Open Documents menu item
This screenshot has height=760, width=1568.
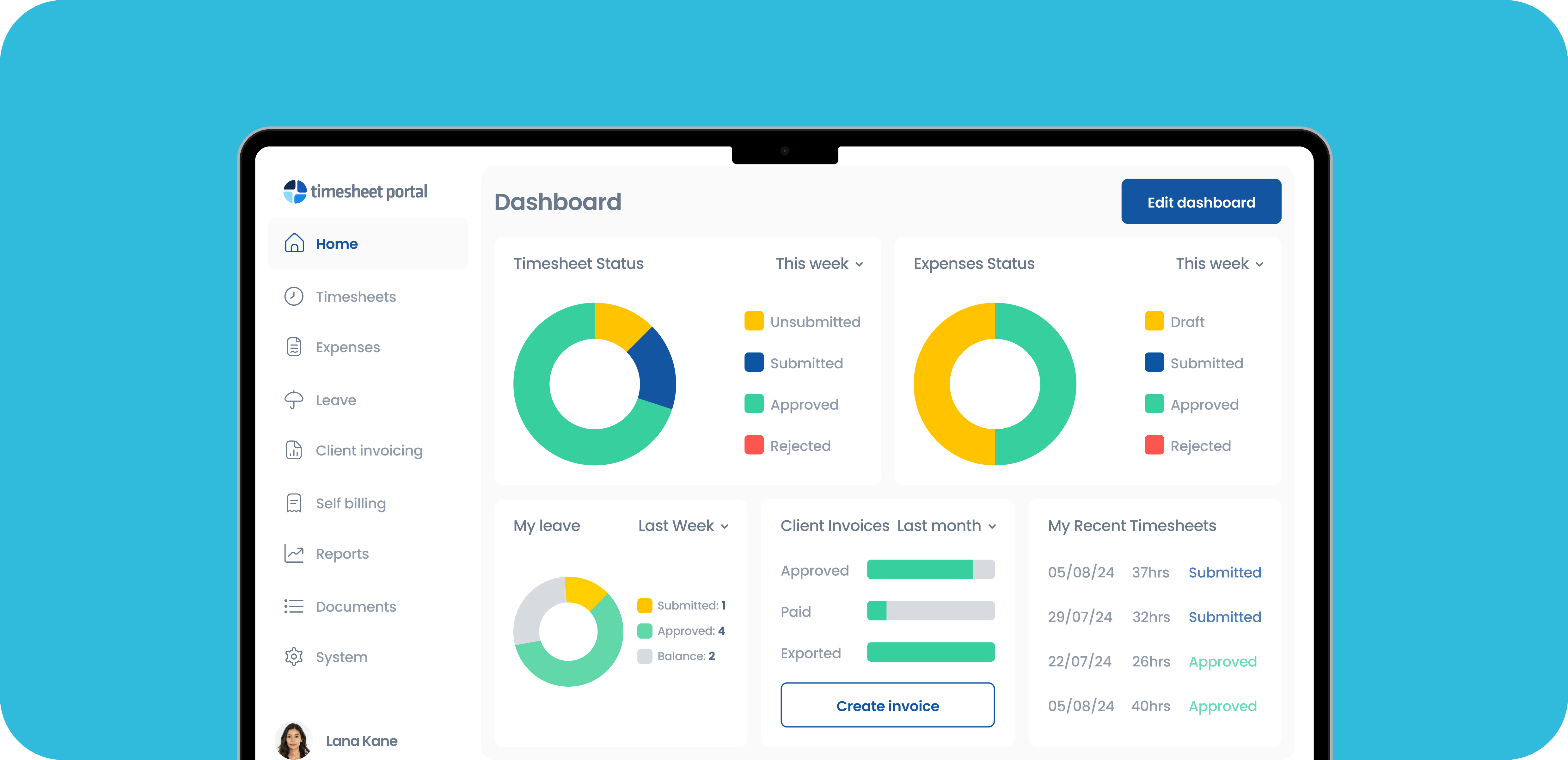point(355,607)
